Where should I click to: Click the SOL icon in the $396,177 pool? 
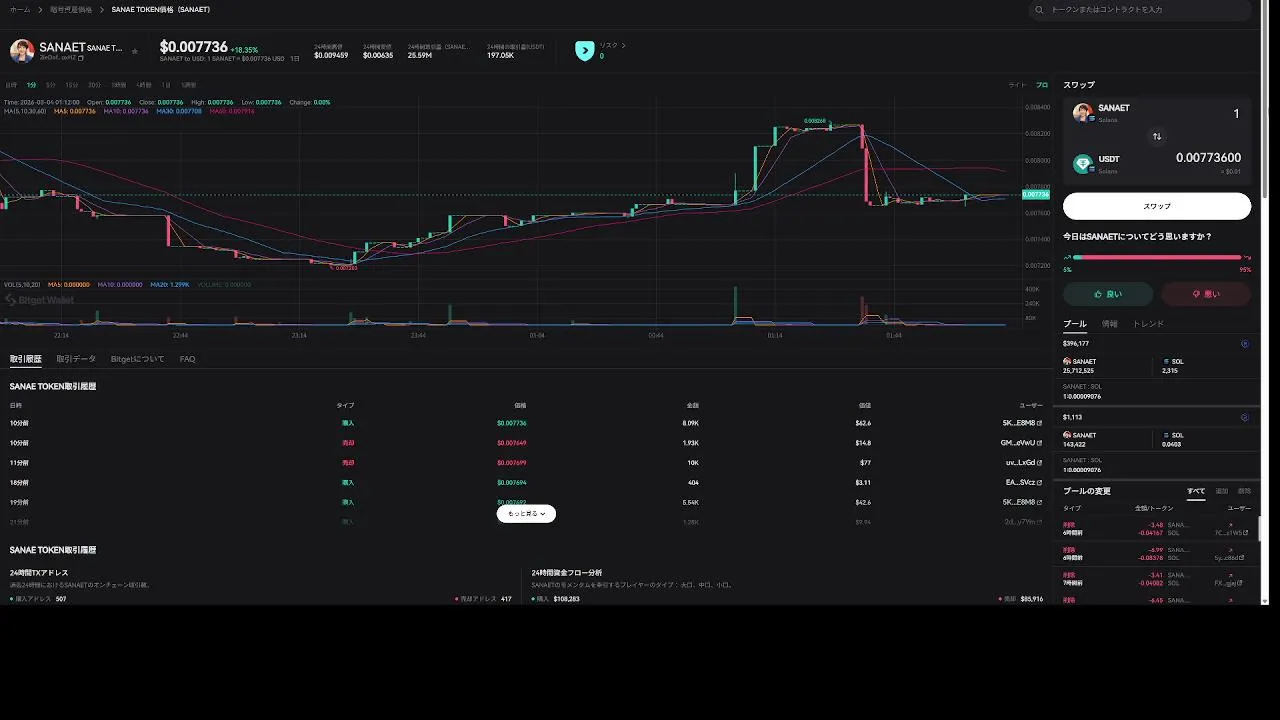(x=1166, y=361)
